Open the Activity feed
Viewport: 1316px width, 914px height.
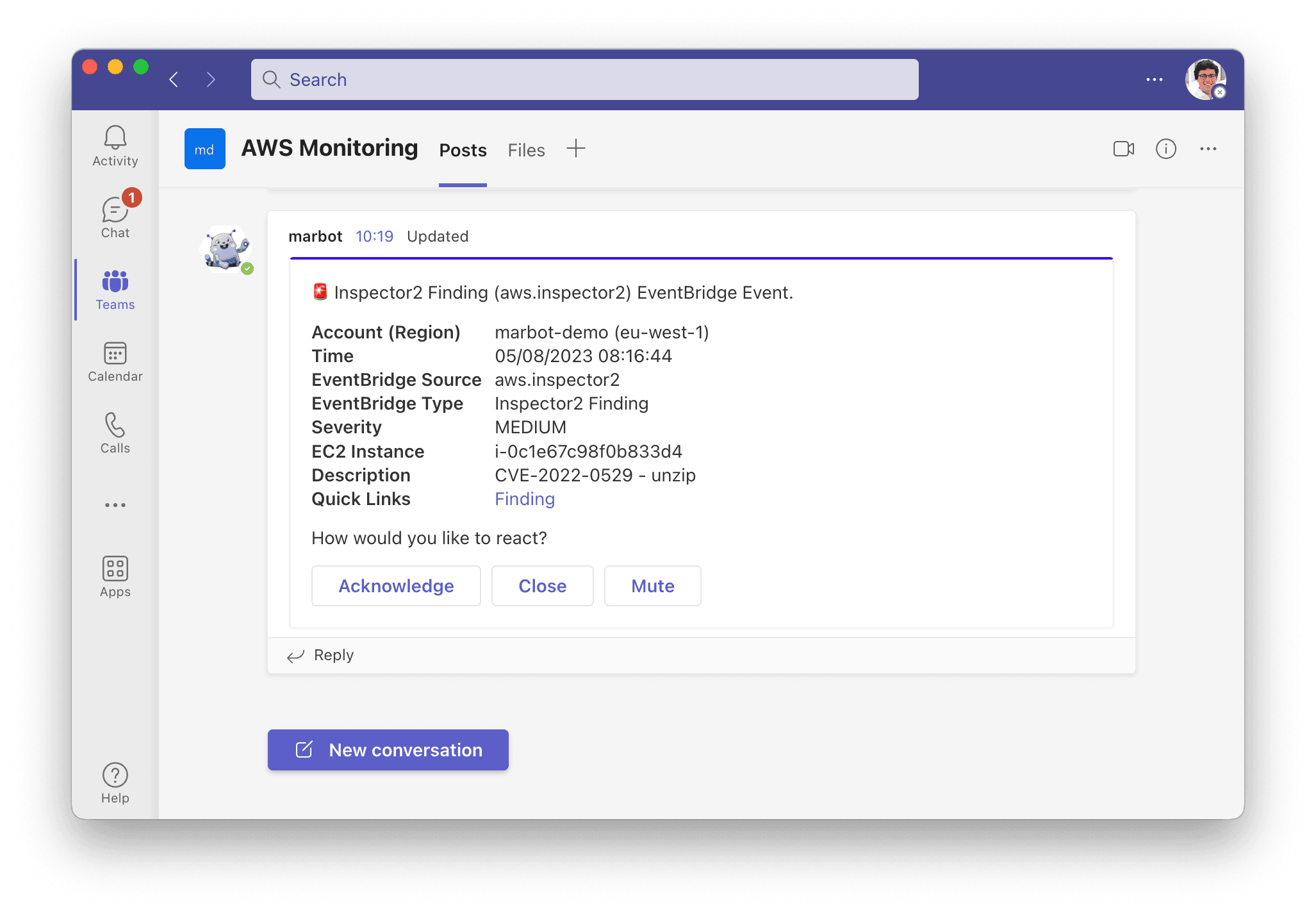(115, 146)
